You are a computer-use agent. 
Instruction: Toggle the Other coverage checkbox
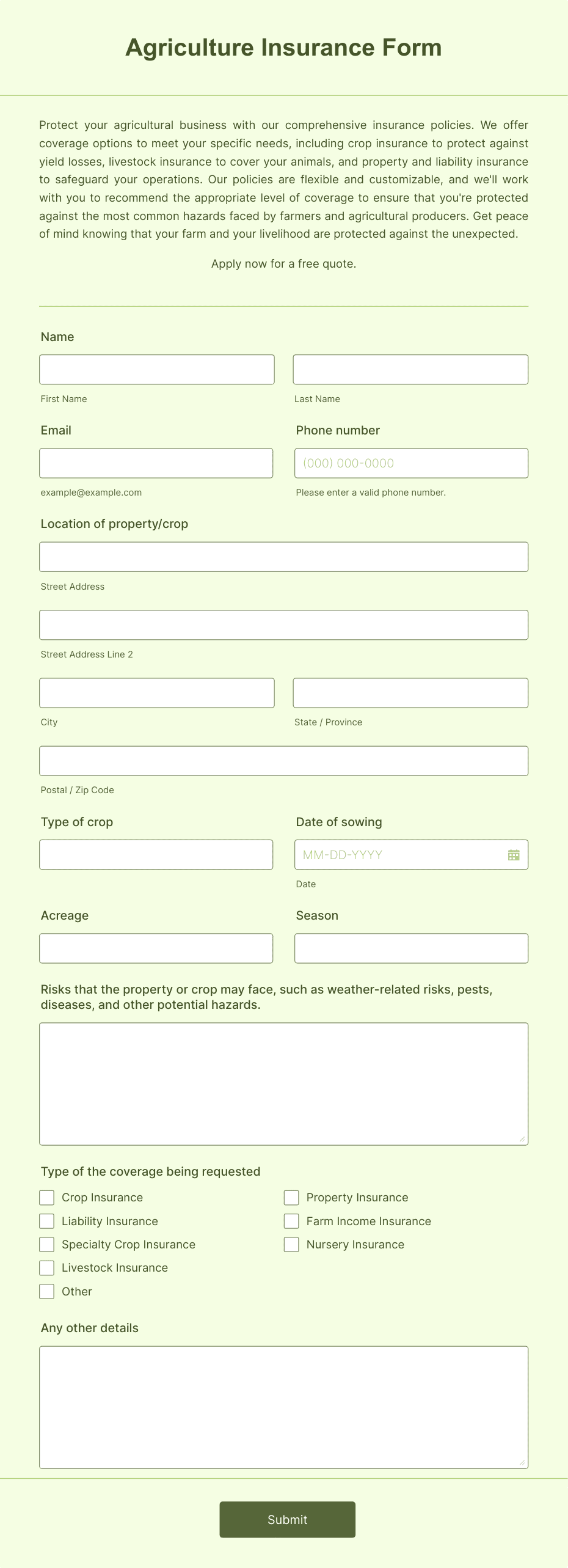(46, 1291)
